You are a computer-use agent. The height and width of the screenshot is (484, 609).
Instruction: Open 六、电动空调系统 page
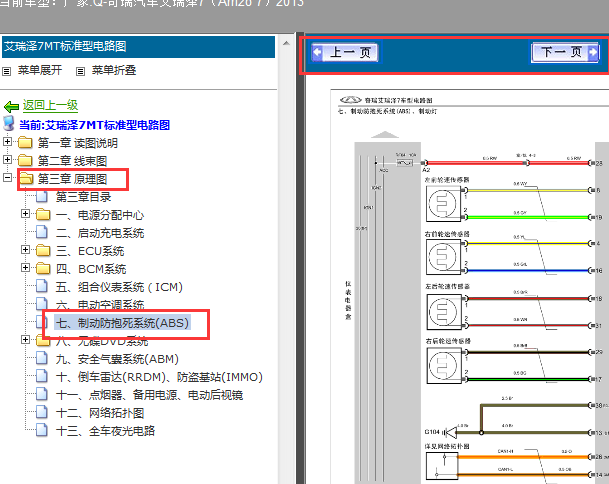100,305
